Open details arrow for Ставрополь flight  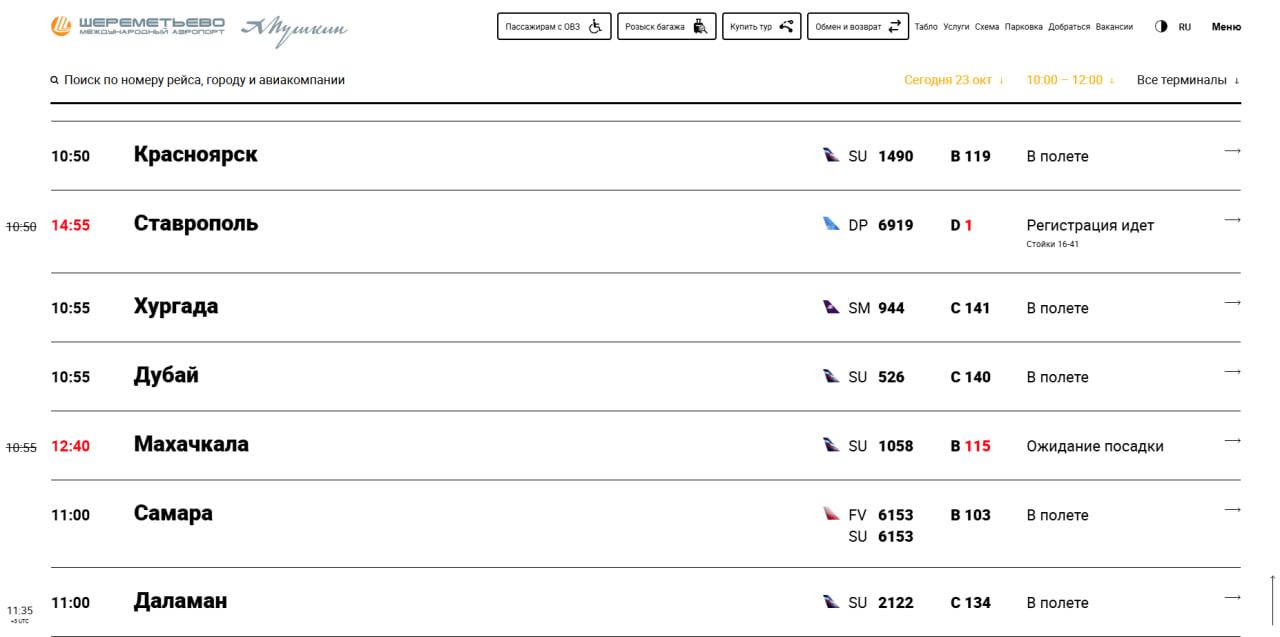[1232, 220]
